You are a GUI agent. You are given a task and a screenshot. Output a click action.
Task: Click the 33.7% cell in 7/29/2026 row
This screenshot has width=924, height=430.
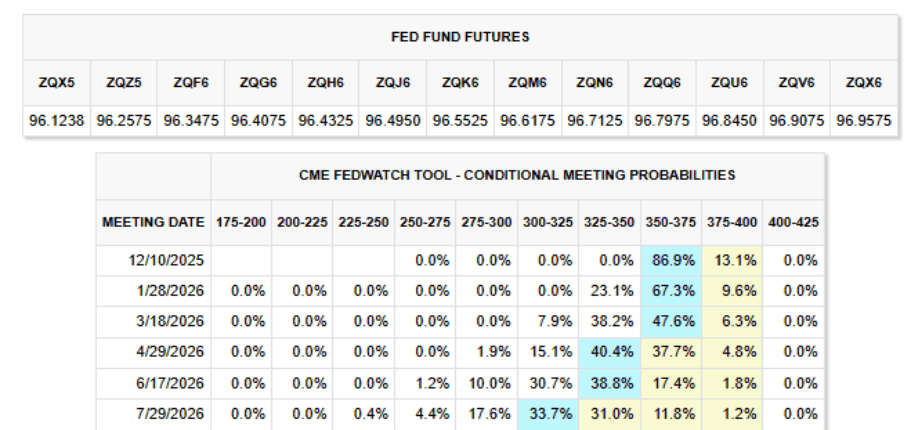pyautogui.click(x=548, y=412)
